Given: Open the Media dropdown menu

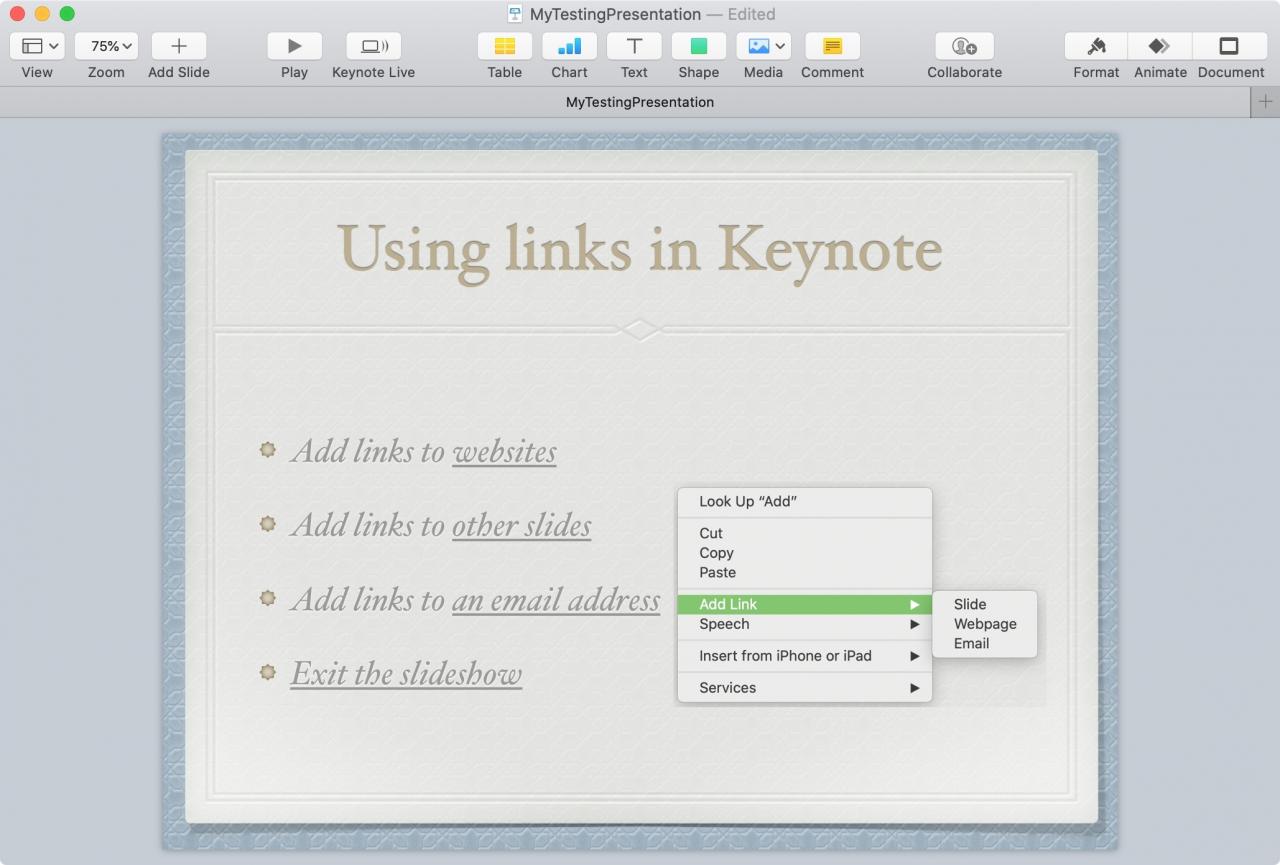Looking at the screenshot, I should tap(763, 46).
